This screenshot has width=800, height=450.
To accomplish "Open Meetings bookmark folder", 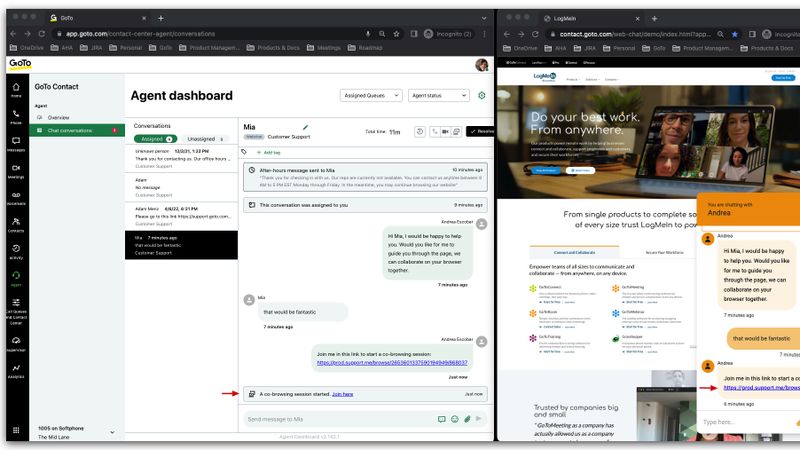I will coord(323,48).
